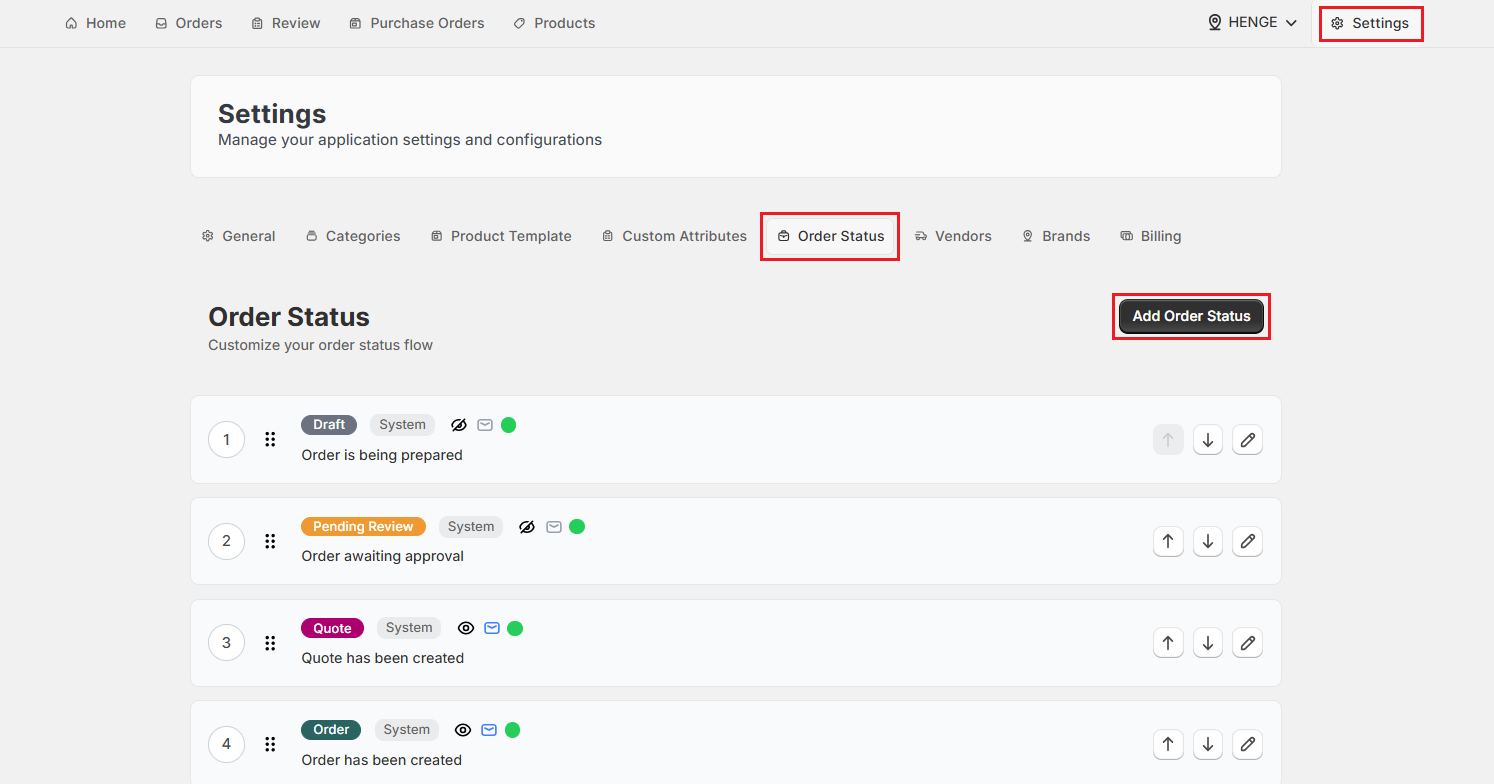Move Pending Review status up

click(x=1168, y=541)
